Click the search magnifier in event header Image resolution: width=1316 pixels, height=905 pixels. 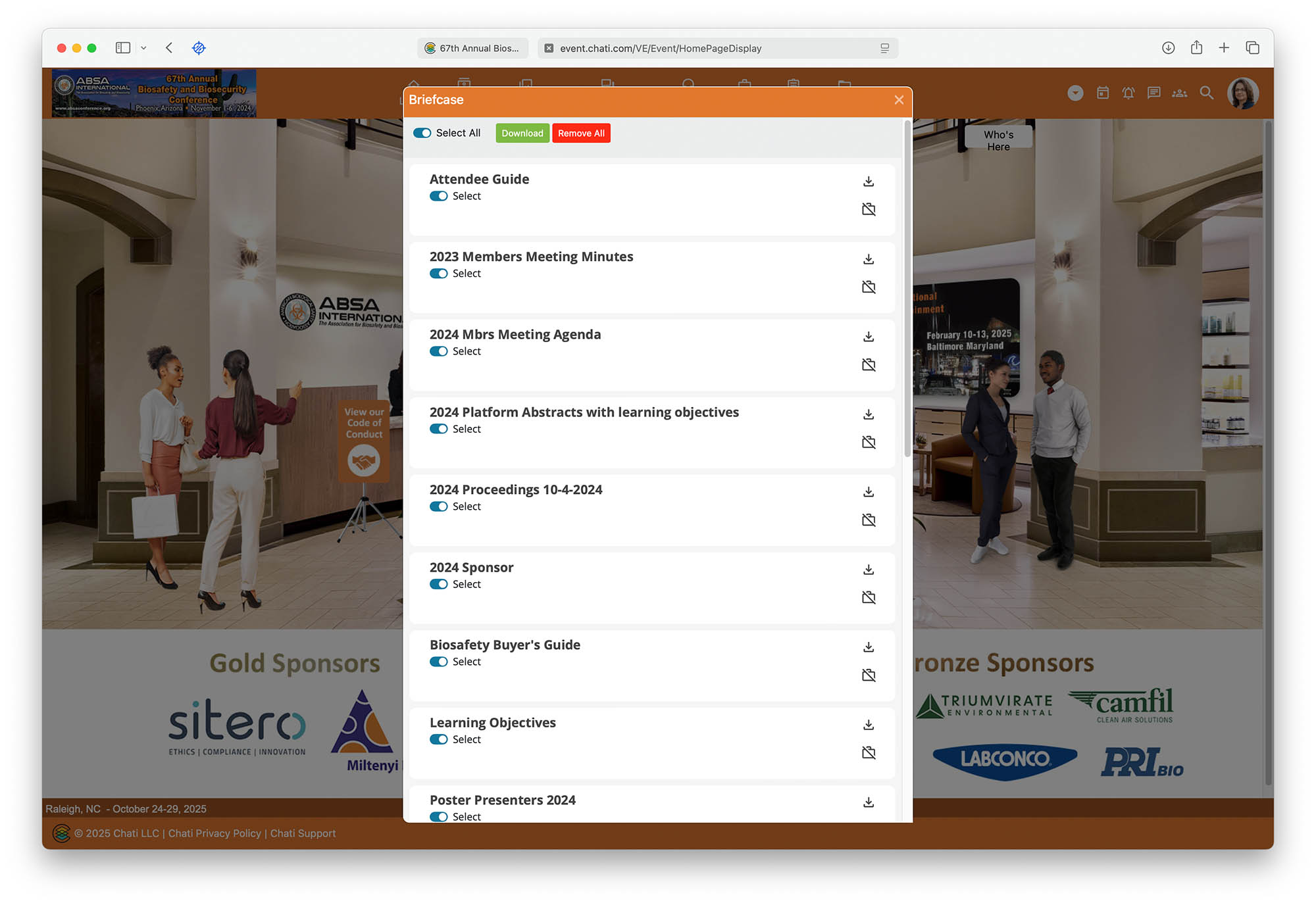tap(1206, 93)
